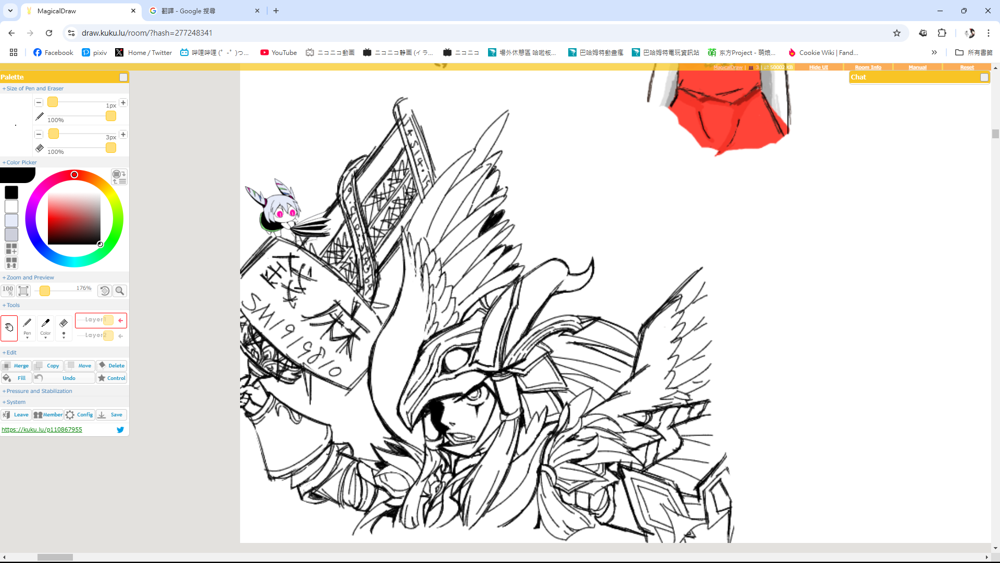Click the Copy layer button
The image size is (1000, 563).
click(x=48, y=365)
